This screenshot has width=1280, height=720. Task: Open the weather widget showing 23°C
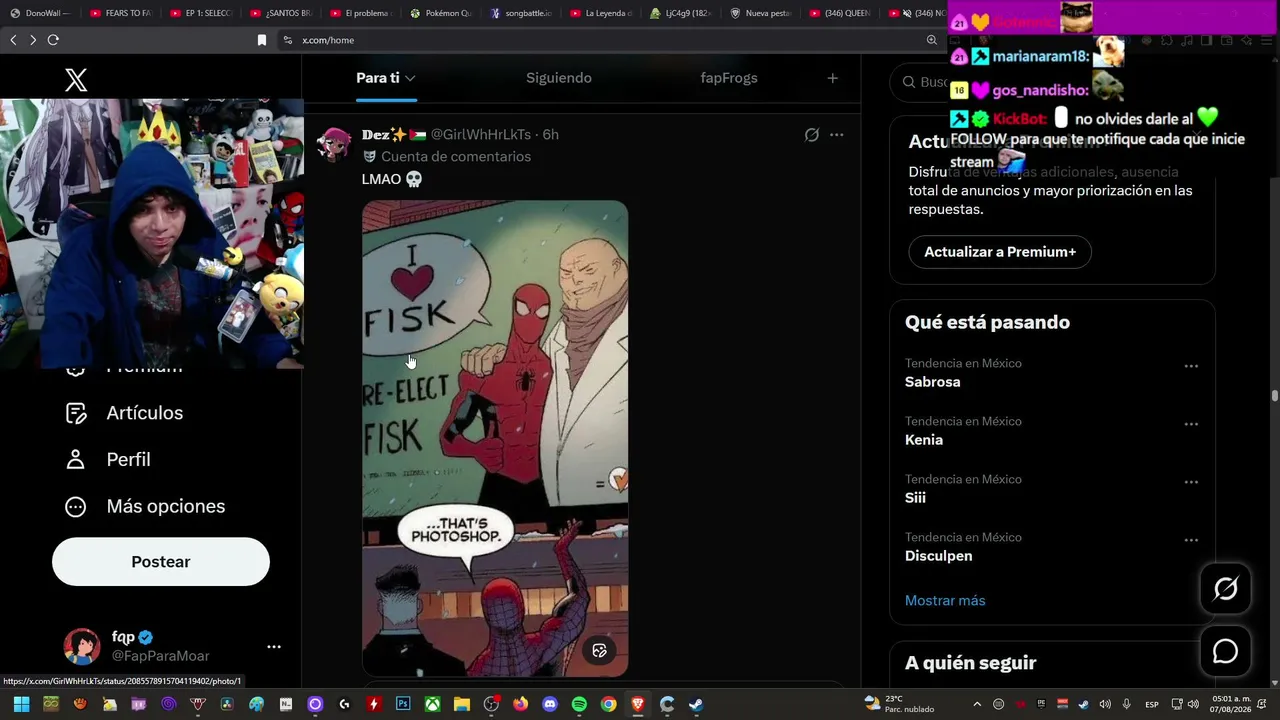point(899,704)
